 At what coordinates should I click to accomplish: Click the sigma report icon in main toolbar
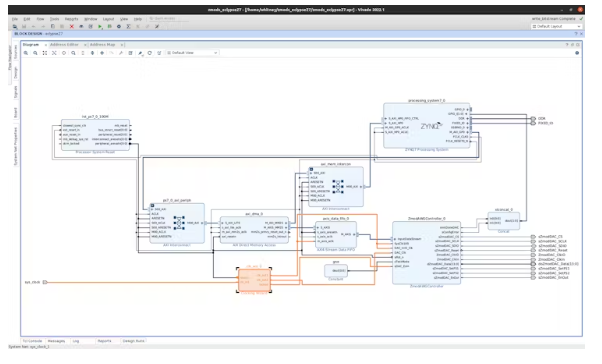[128, 26]
